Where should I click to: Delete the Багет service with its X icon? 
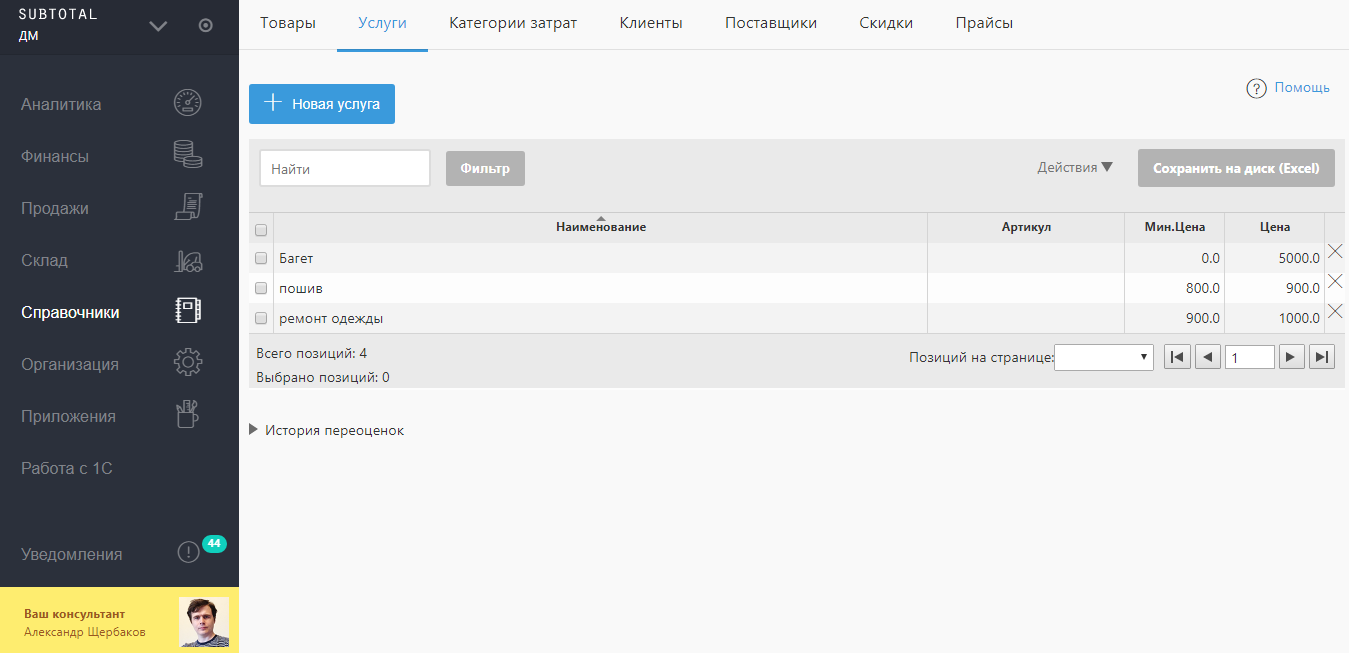1335,251
